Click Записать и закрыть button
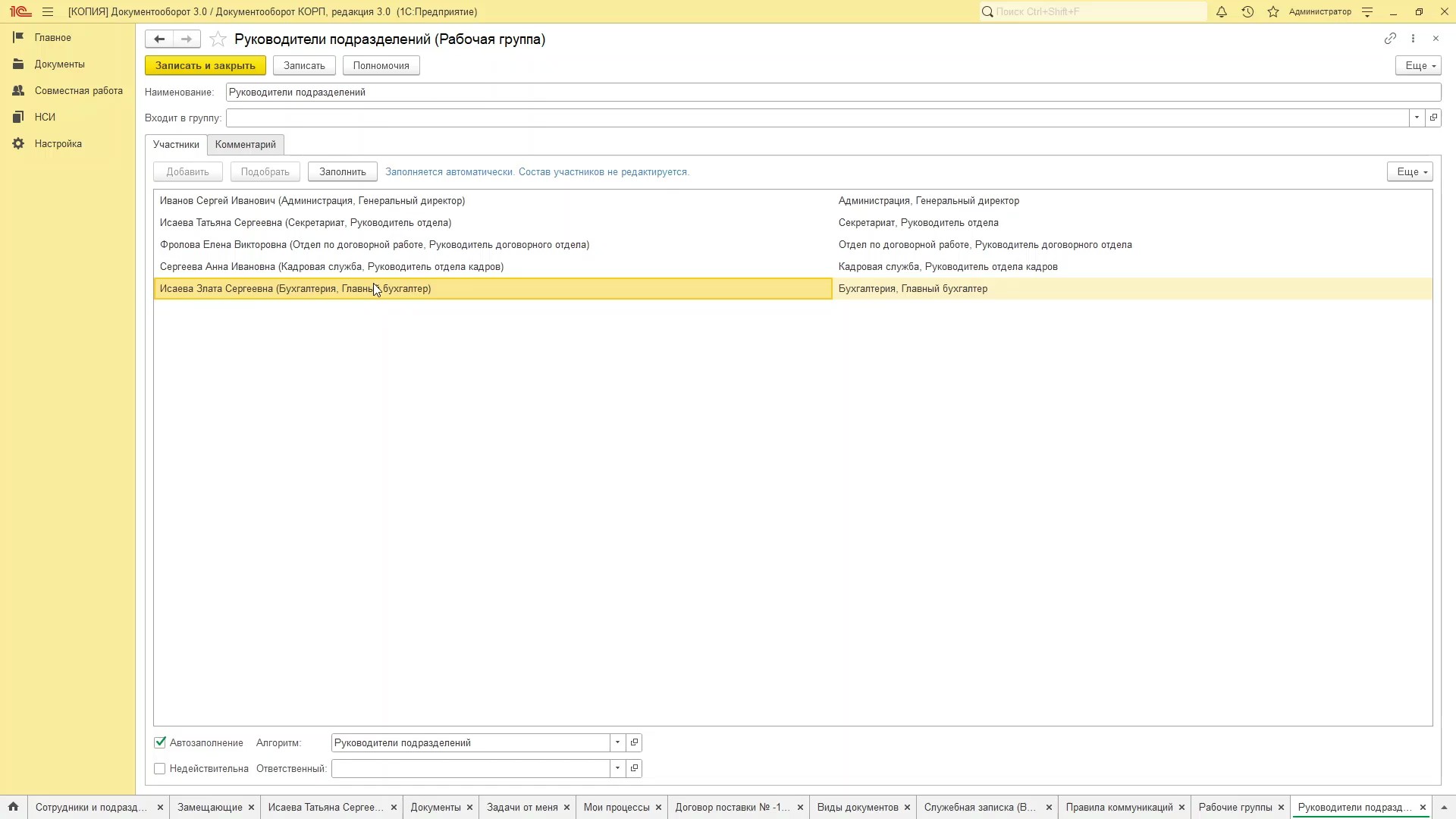The image size is (1456, 819). pyautogui.click(x=205, y=65)
